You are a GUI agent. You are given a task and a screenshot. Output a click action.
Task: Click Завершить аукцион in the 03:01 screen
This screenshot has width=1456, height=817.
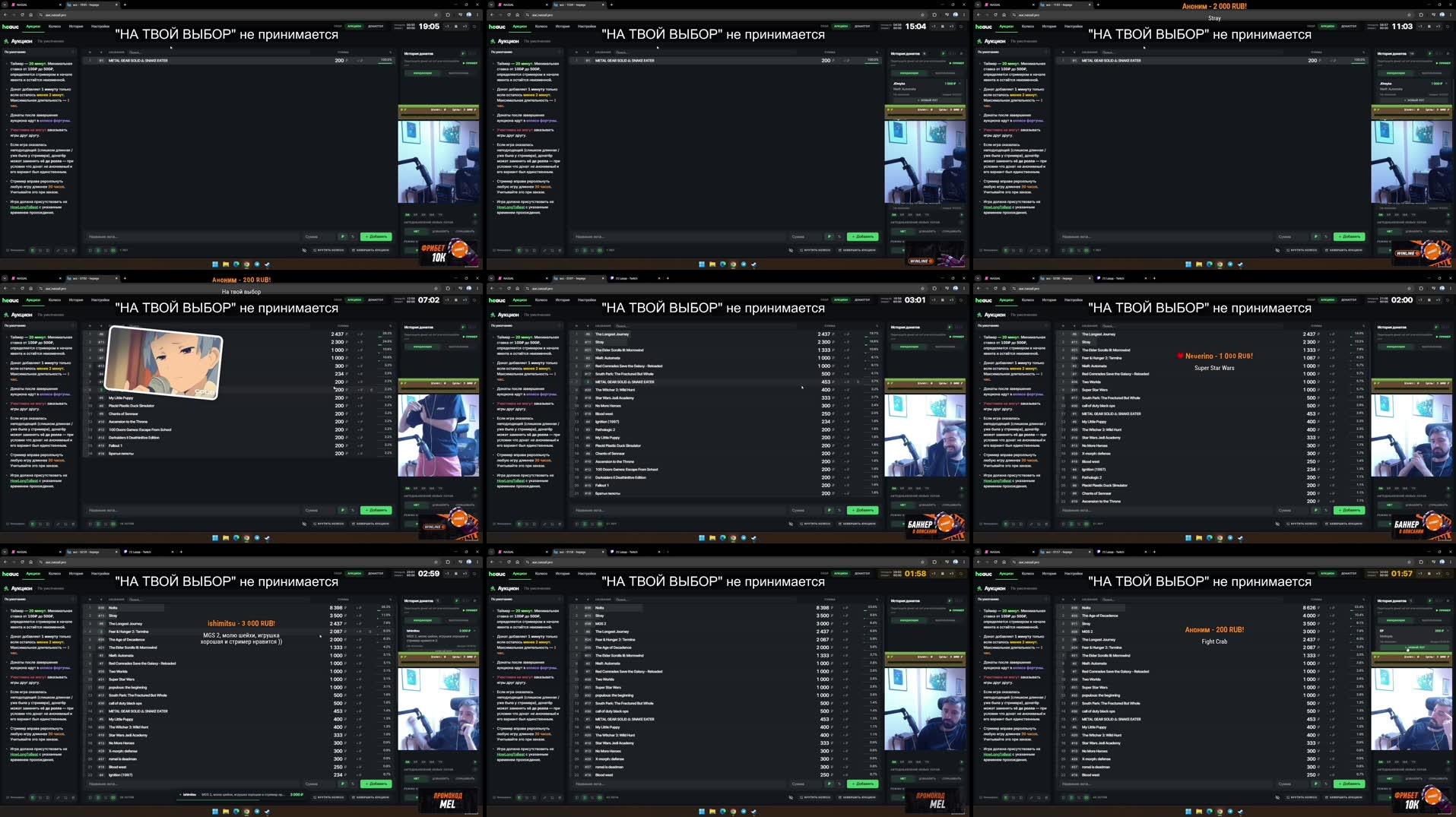[857, 524]
